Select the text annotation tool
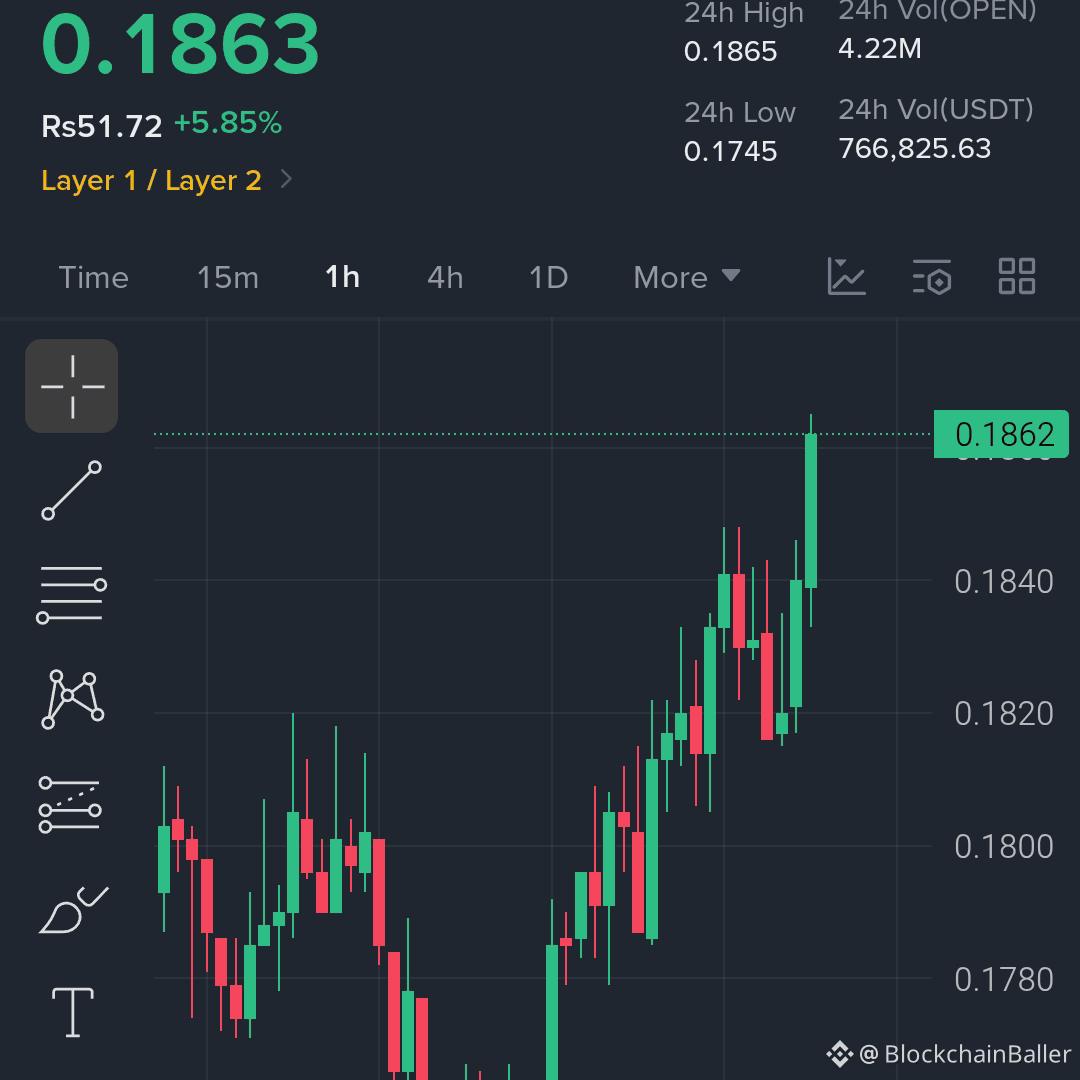The image size is (1080, 1080). [72, 1012]
